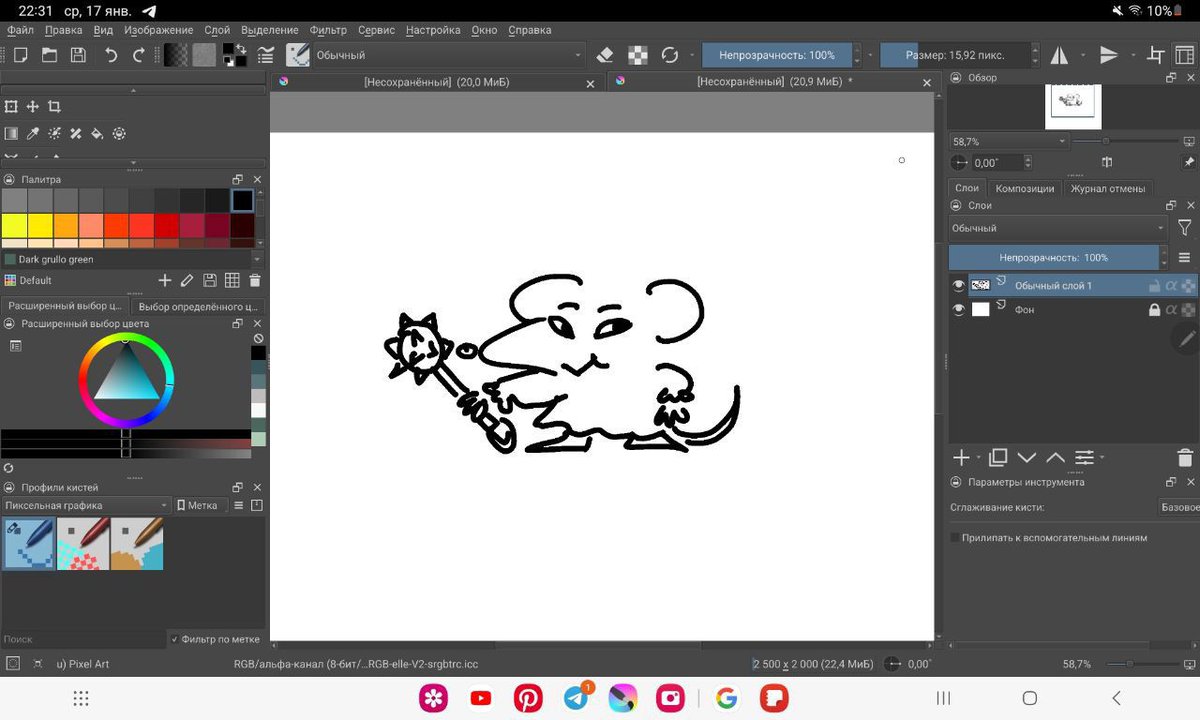Enable Прилипать к вспомогательным линиям checkbox
1200x720 pixels.
pyautogui.click(x=956, y=538)
